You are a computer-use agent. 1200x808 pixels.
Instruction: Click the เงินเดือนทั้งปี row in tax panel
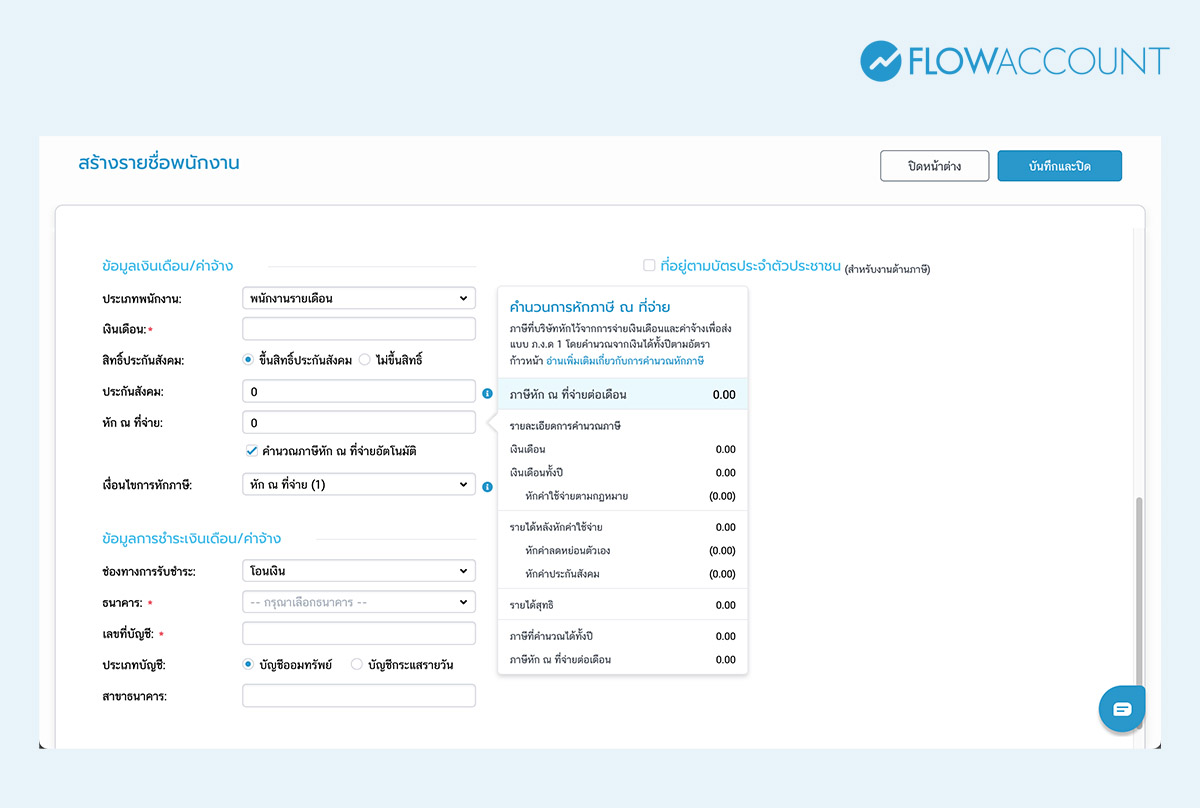tap(622, 472)
